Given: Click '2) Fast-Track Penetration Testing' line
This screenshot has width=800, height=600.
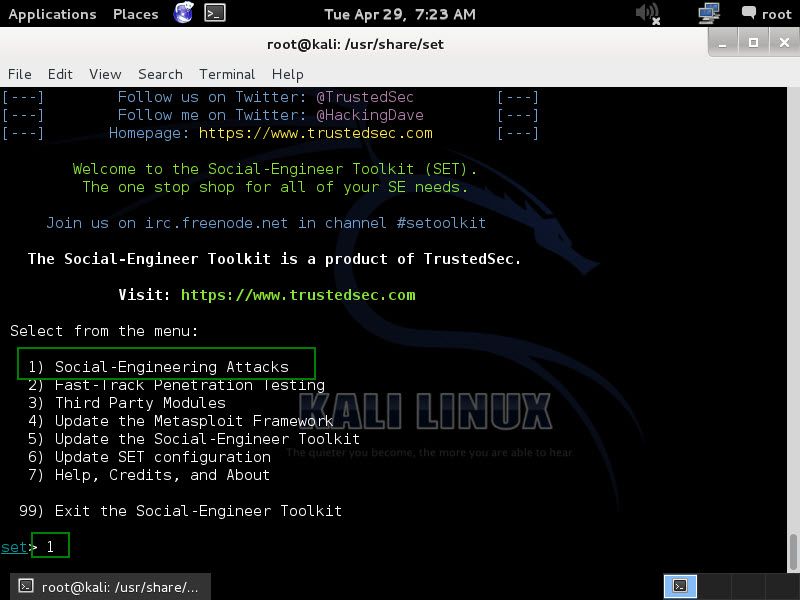Looking at the screenshot, I should [177, 385].
